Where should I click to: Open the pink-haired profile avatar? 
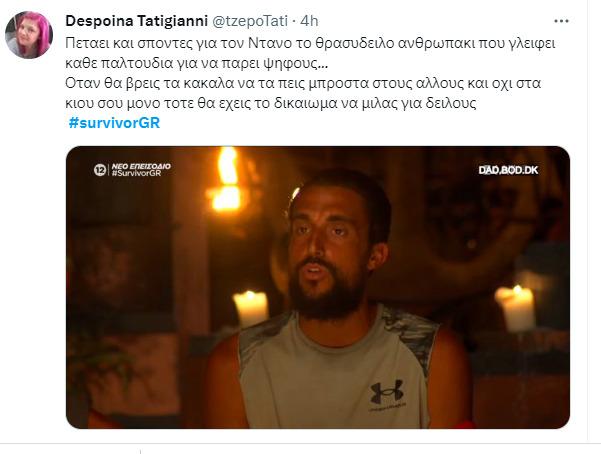click(x=29, y=35)
